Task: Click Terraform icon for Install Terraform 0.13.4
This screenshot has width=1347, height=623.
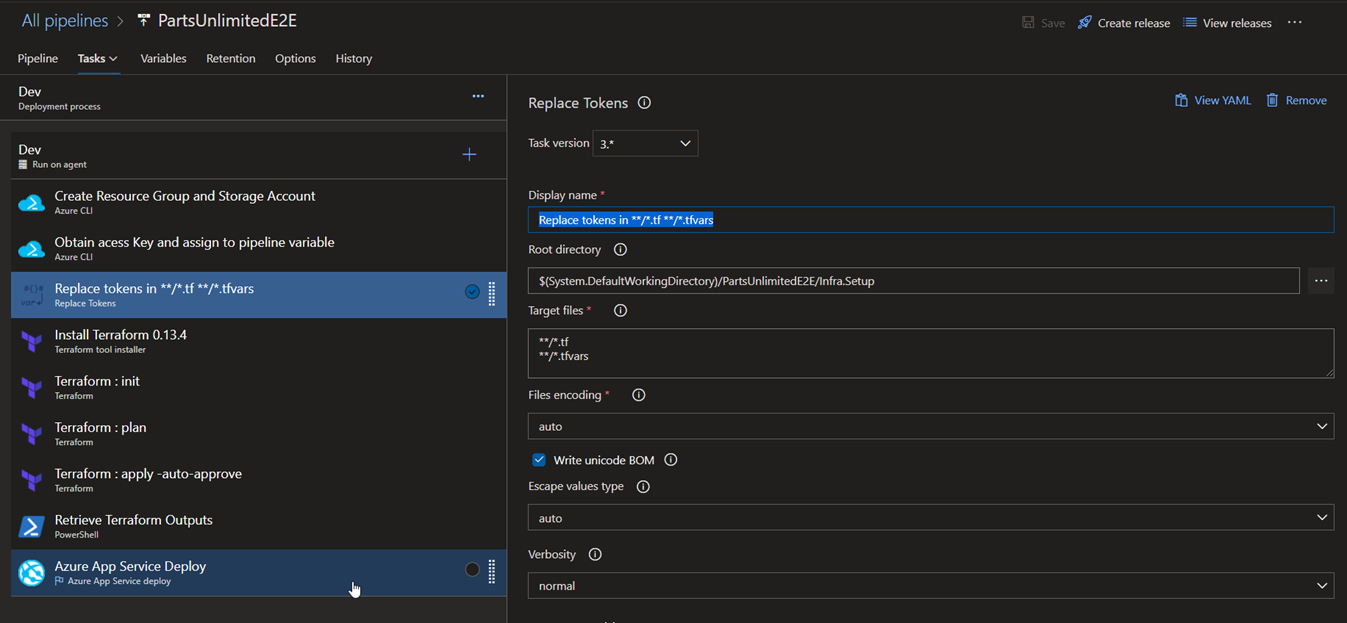Action: pyautogui.click(x=31, y=341)
